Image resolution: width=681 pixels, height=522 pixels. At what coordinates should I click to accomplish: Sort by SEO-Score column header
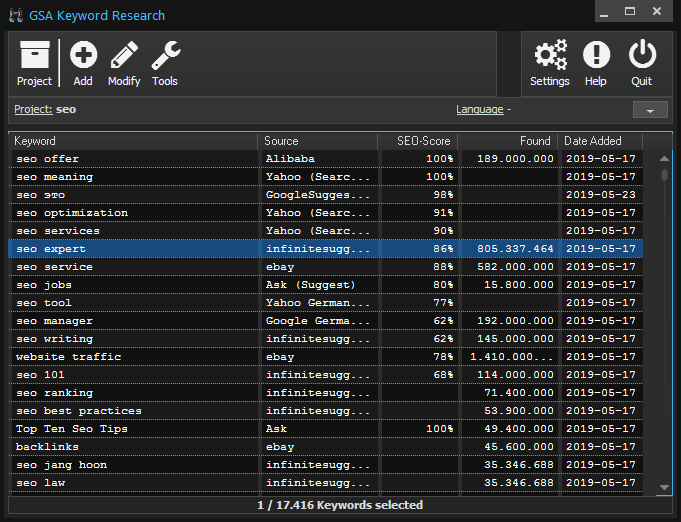coord(417,141)
